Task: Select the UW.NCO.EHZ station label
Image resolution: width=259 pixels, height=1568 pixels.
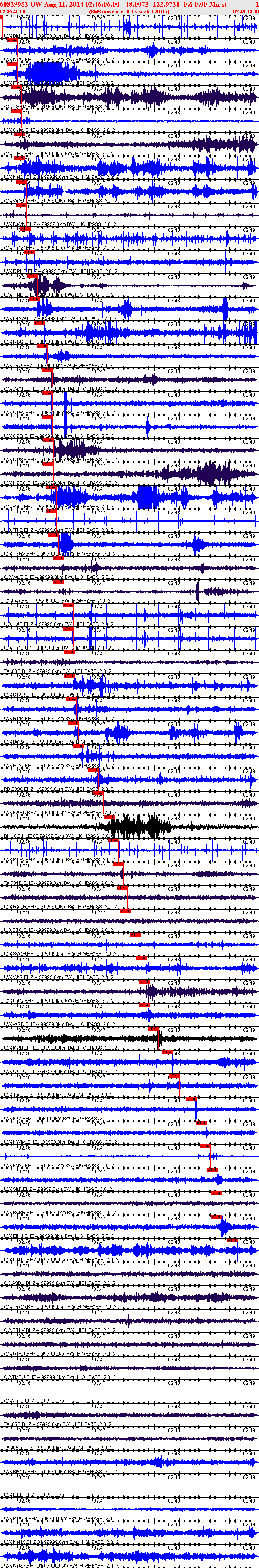Action: [60, 60]
